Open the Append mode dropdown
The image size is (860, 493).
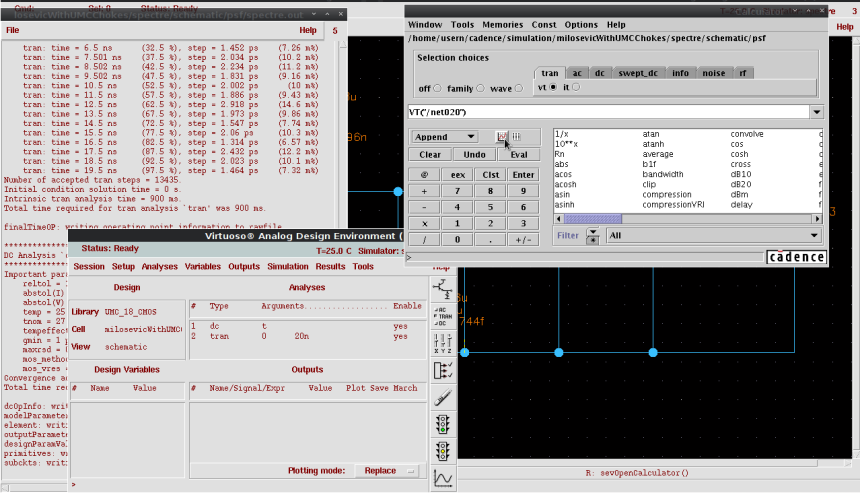[444, 137]
